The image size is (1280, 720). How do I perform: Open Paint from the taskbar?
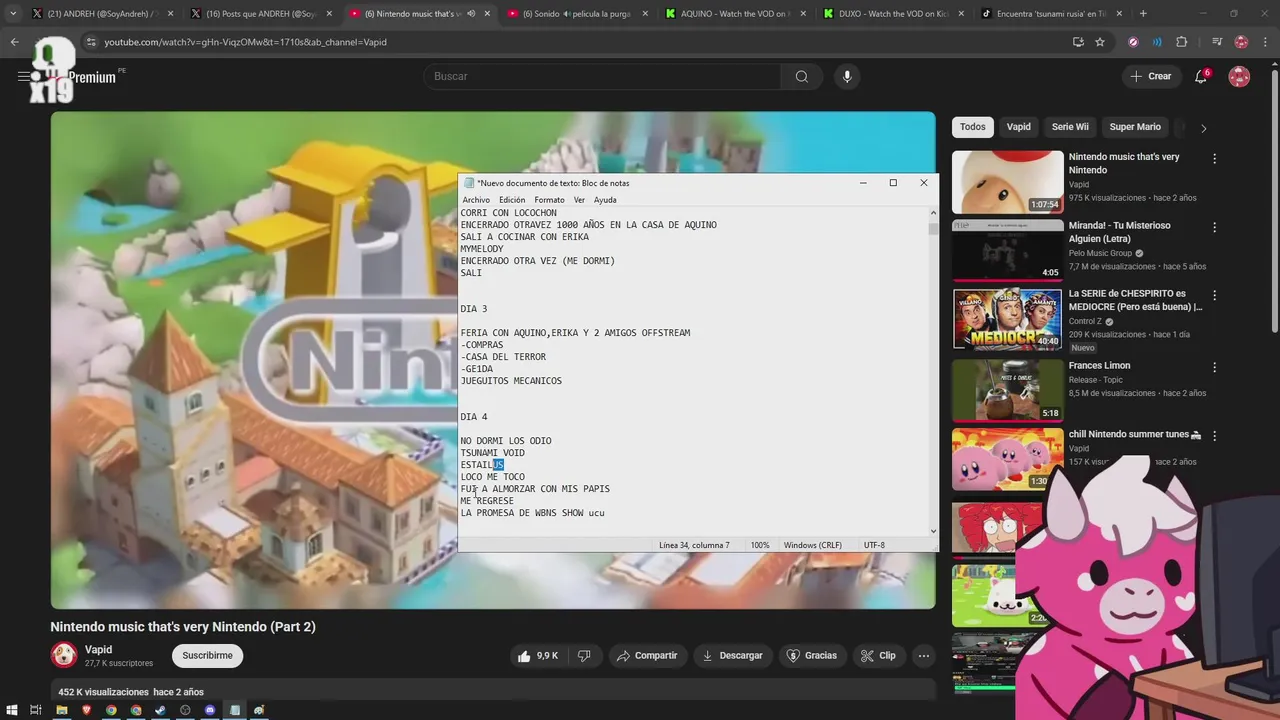point(259,710)
